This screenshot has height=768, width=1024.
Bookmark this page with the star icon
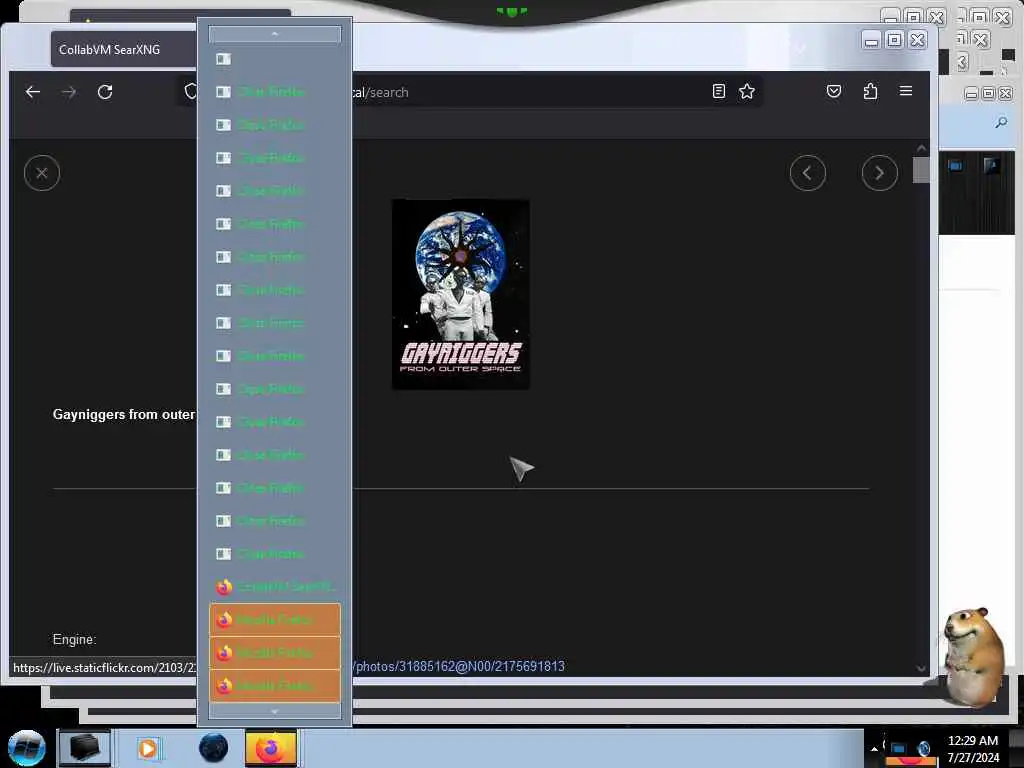747,91
